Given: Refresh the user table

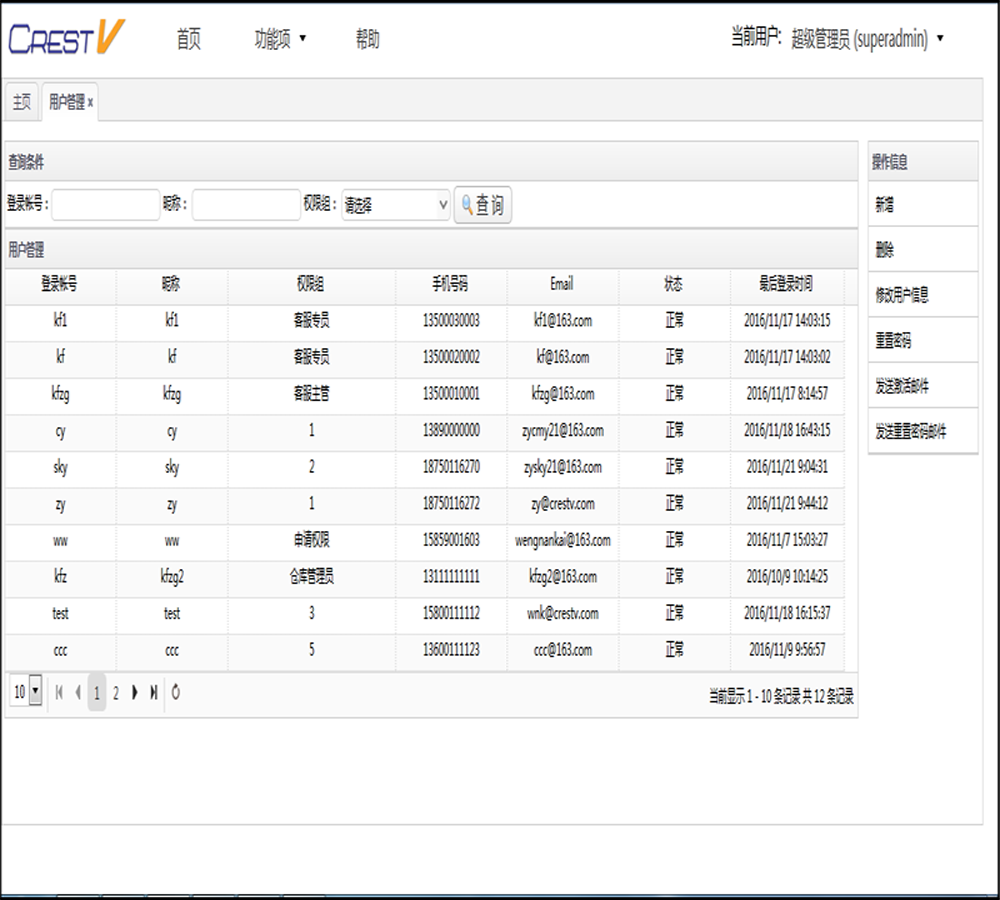Looking at the screenshot, I should [176, 692].
